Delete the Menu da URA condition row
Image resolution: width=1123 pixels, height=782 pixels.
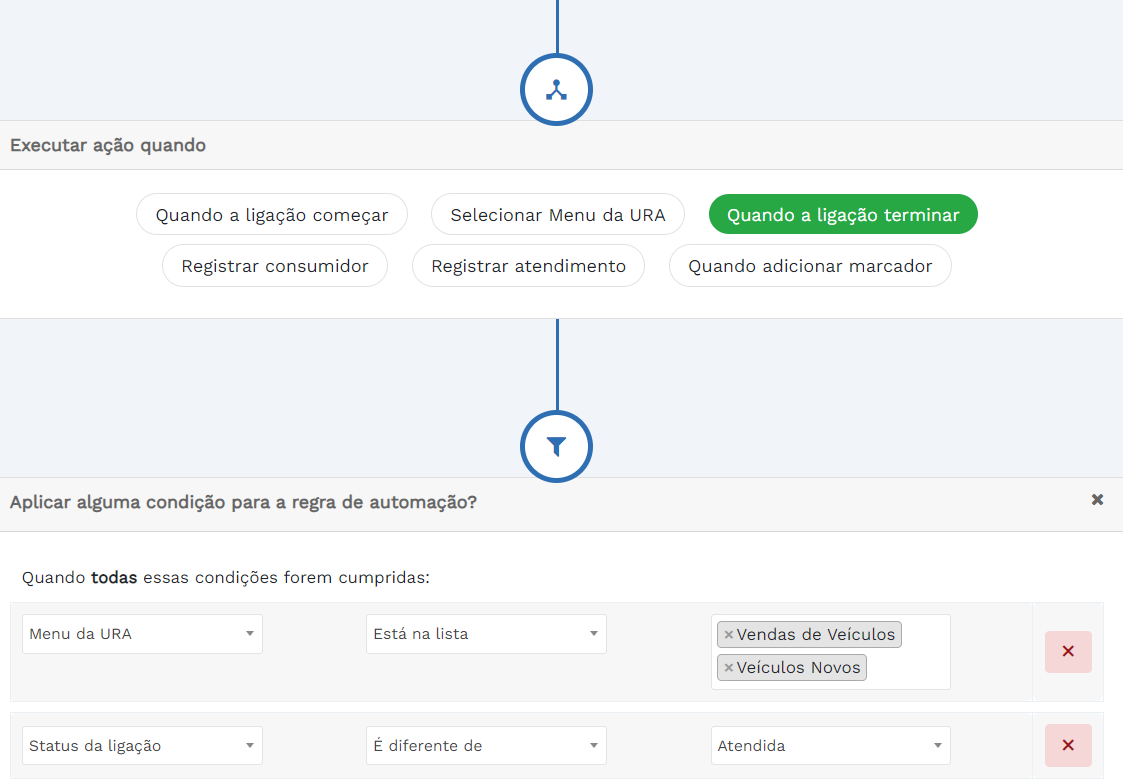[1068, 652]
